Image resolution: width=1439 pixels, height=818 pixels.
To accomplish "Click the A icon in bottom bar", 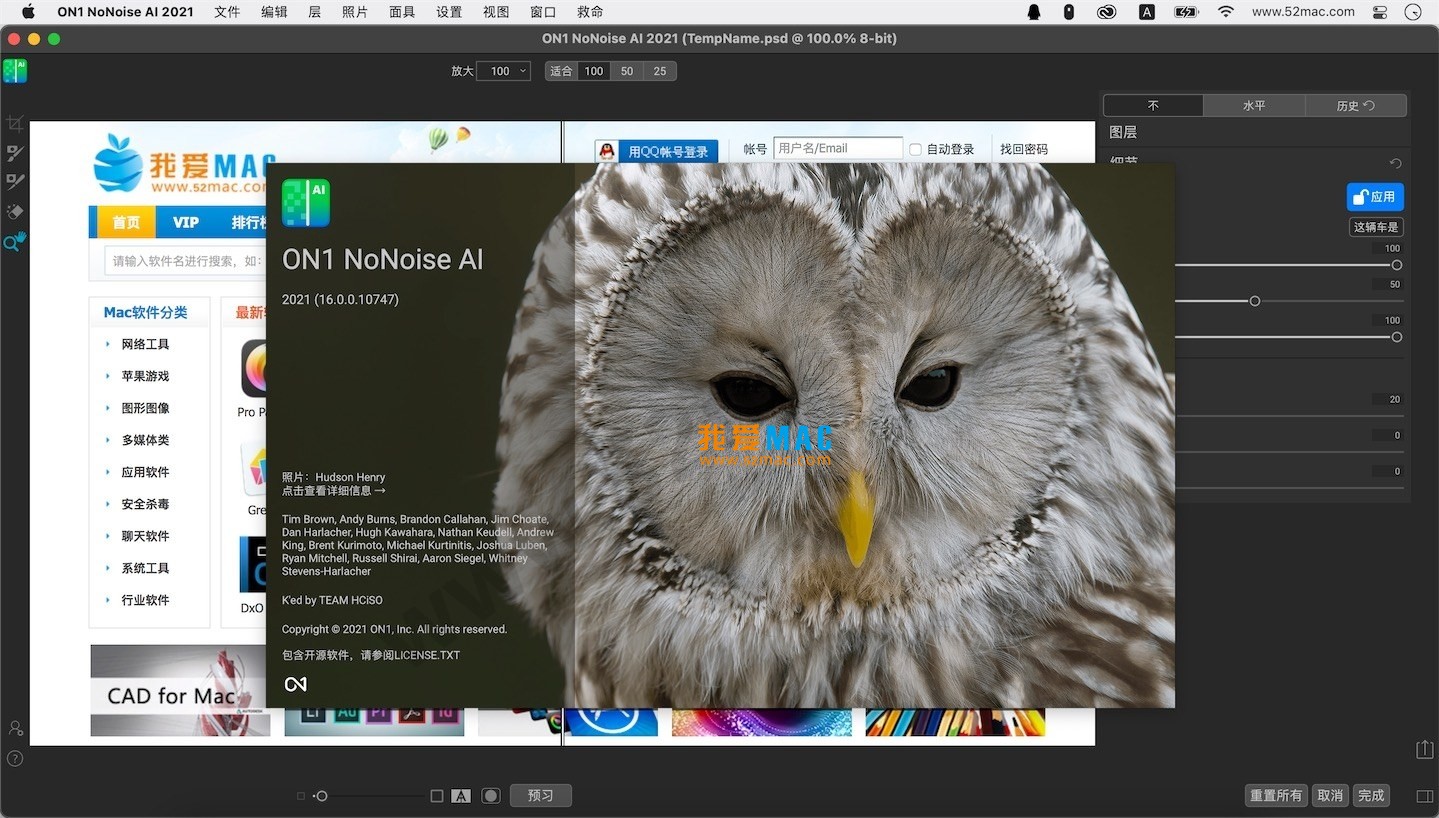I will tap(461, 796).
